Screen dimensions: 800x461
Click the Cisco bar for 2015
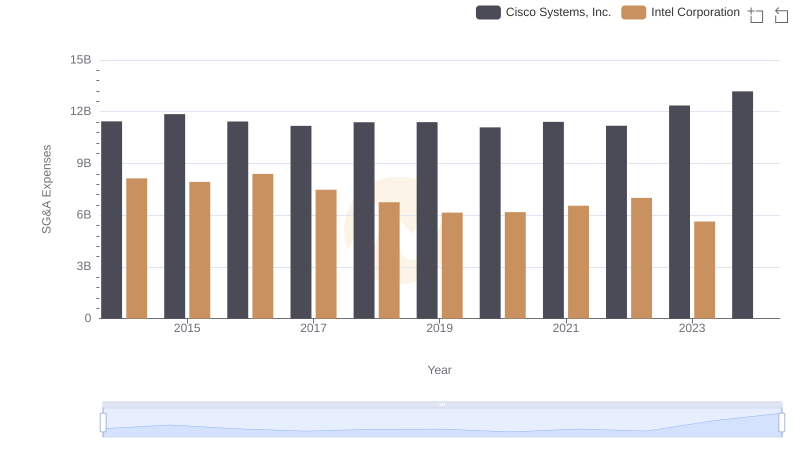174,216
